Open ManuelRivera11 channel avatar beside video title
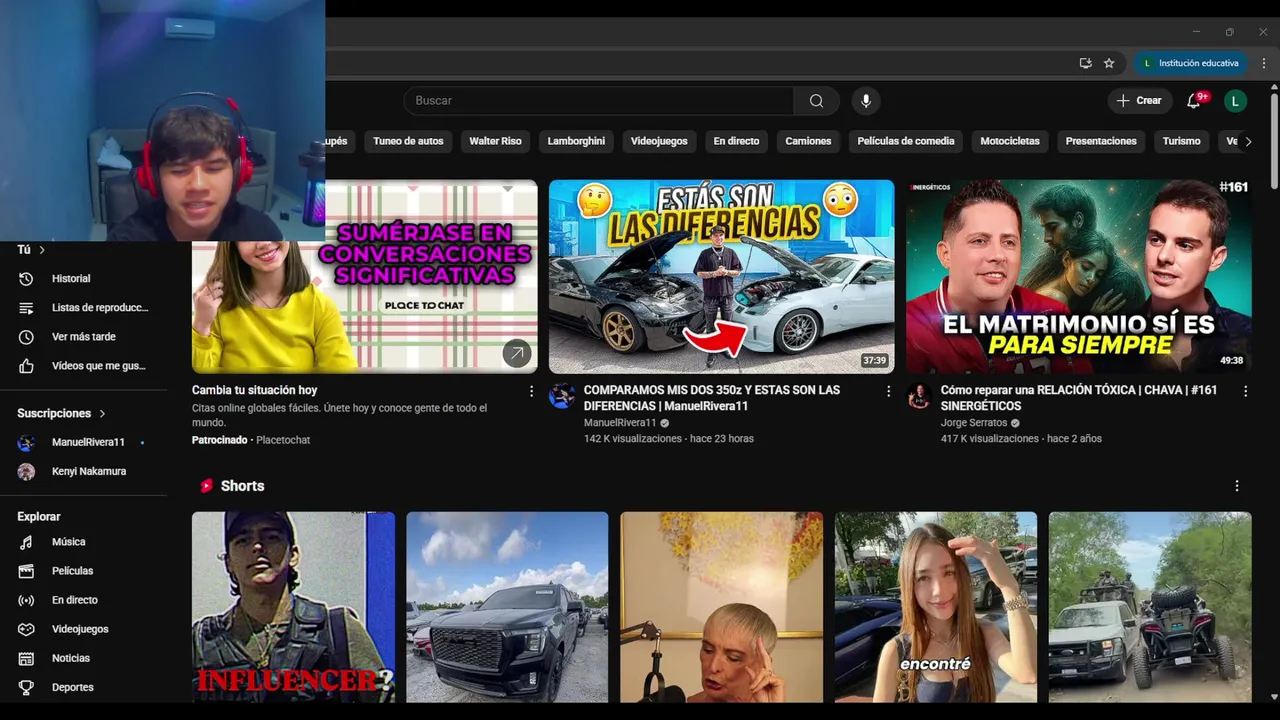Image resolution: width=1280 pixels, height=720 pixels. click(562, 396)
